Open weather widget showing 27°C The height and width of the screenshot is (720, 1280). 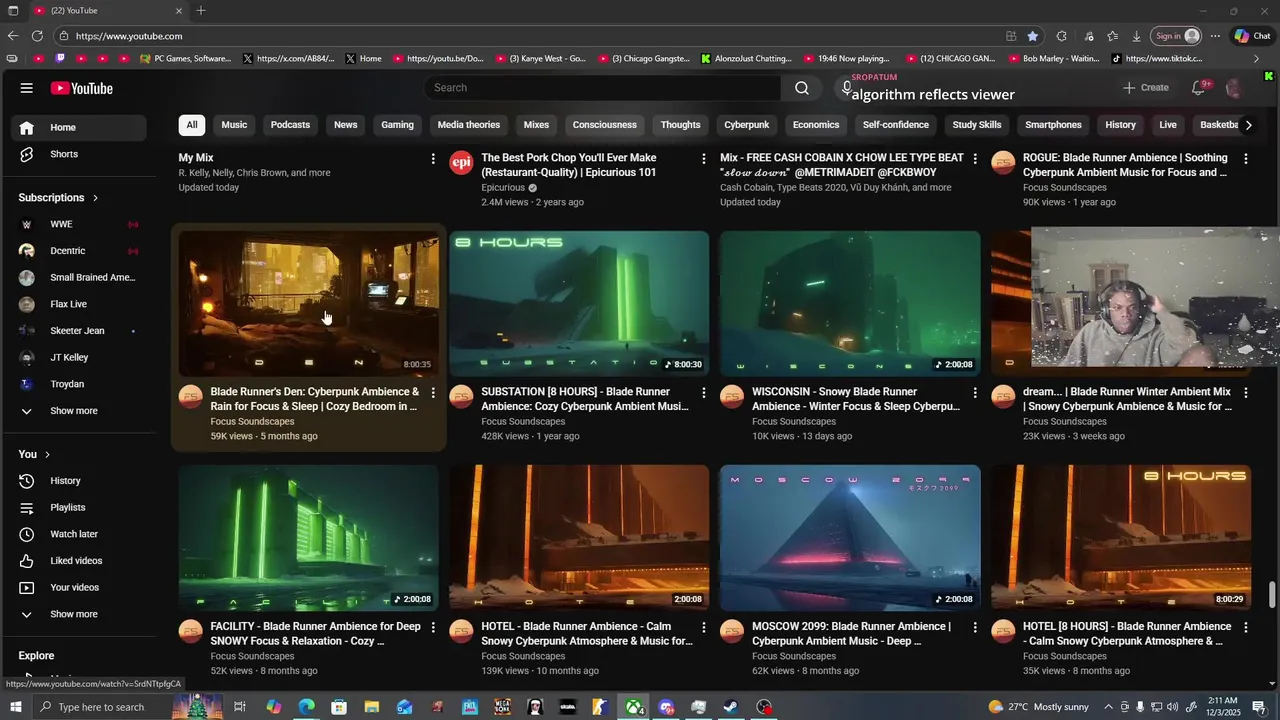[1038, 707]
